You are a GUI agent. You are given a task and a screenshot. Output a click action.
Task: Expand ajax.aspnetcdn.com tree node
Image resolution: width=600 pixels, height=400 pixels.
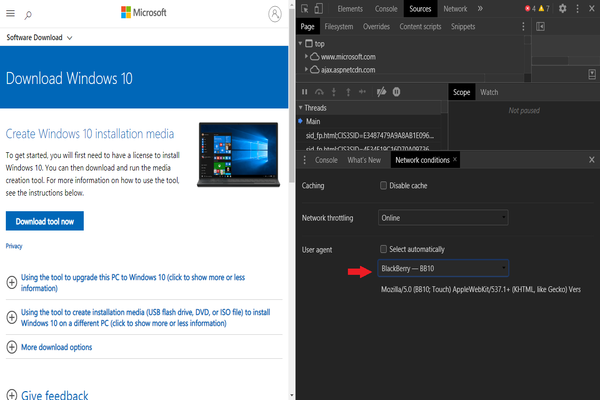306,69
